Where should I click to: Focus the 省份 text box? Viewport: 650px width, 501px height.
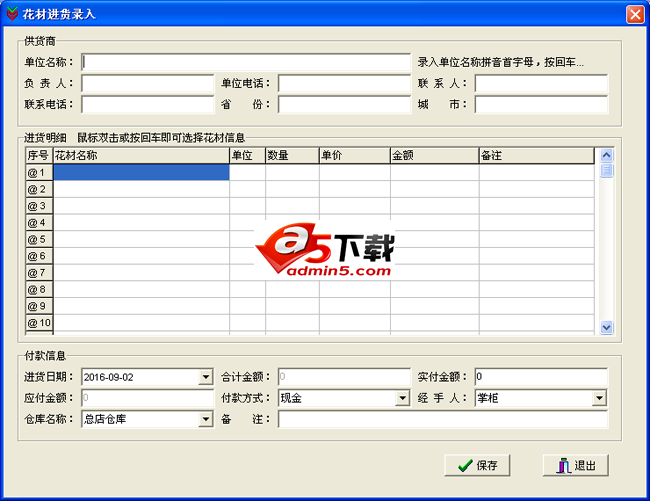click(344, 104)
